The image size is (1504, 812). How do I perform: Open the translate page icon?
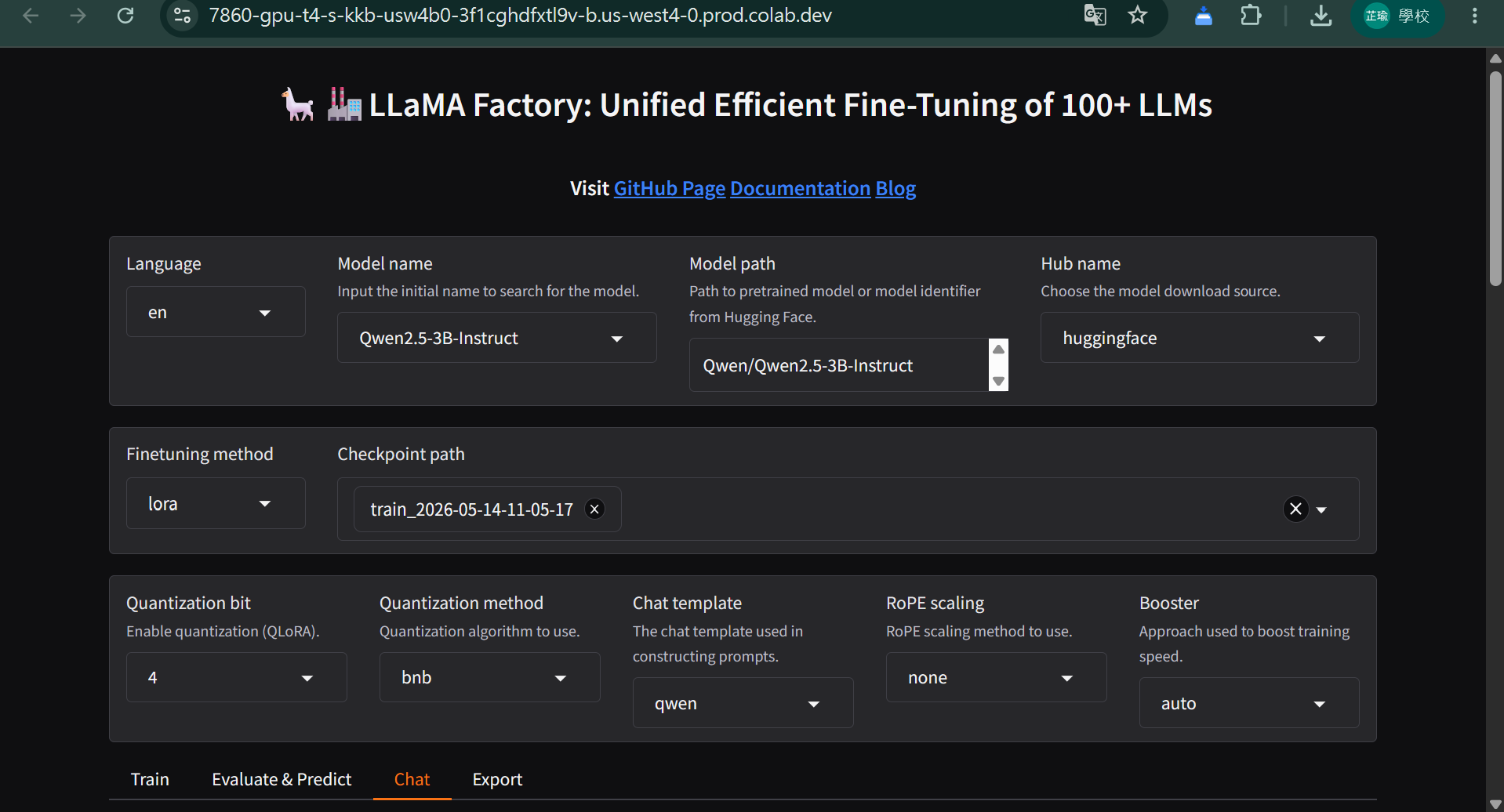[x=1095, y=16]
